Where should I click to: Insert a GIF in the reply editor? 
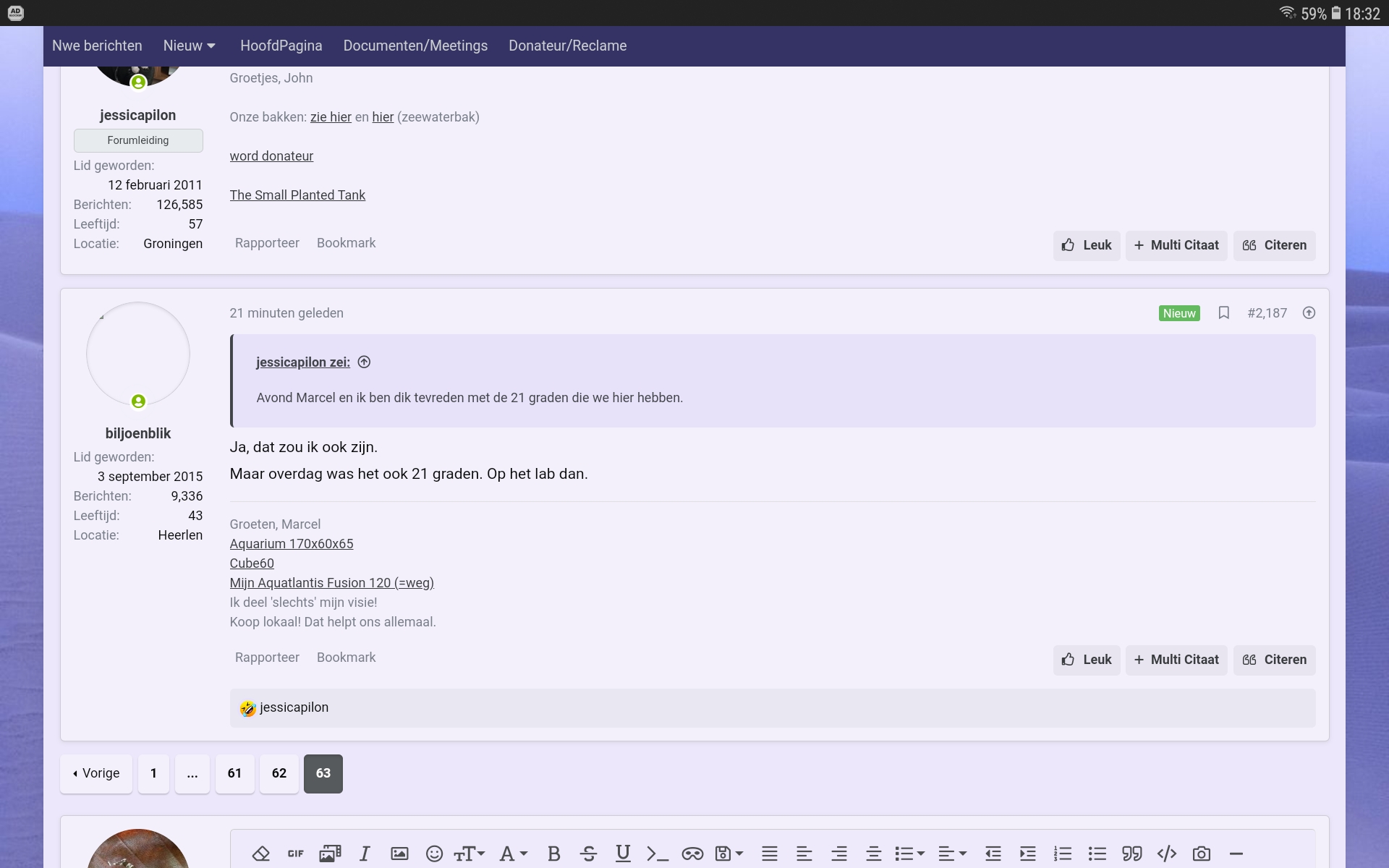294,854
